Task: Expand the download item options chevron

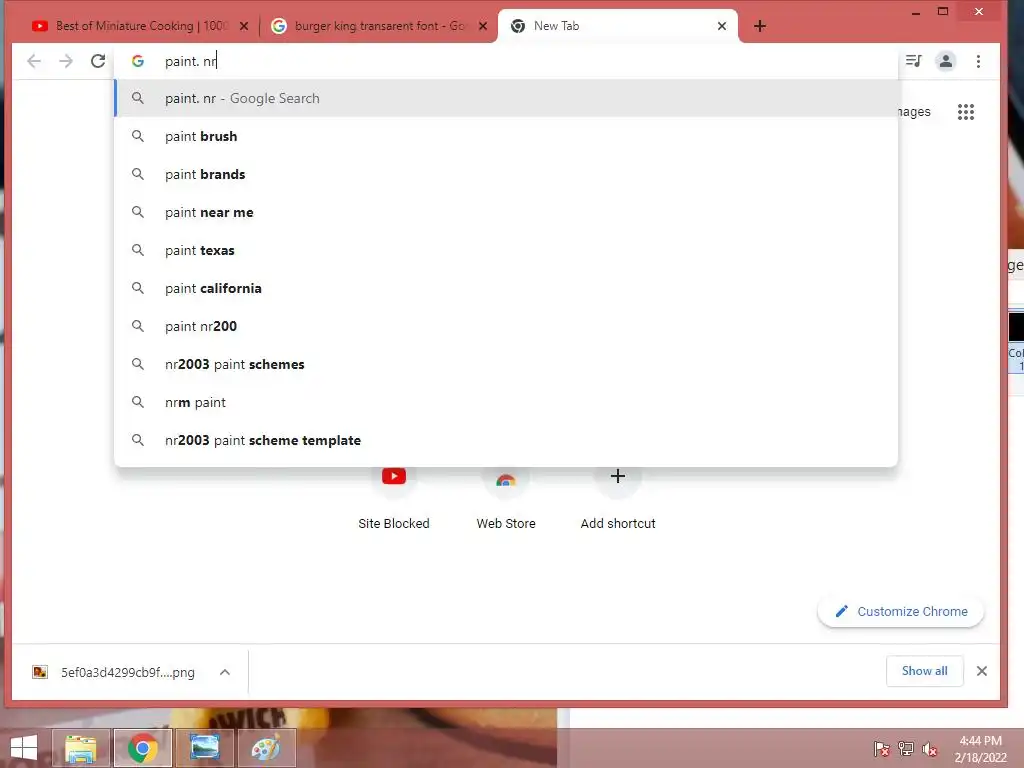Action: tap(225, 672)
